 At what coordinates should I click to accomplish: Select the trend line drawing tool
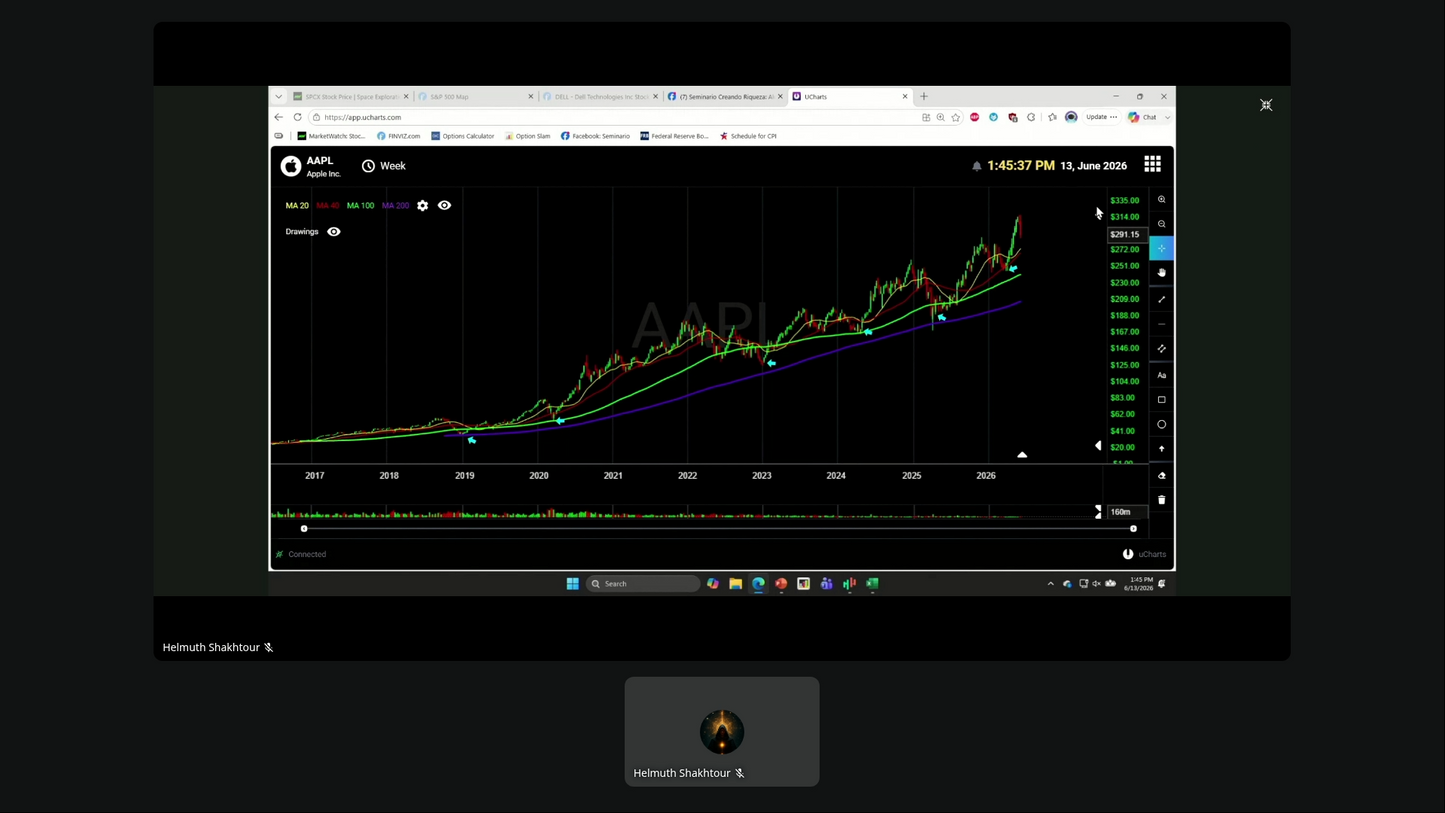1161,300
